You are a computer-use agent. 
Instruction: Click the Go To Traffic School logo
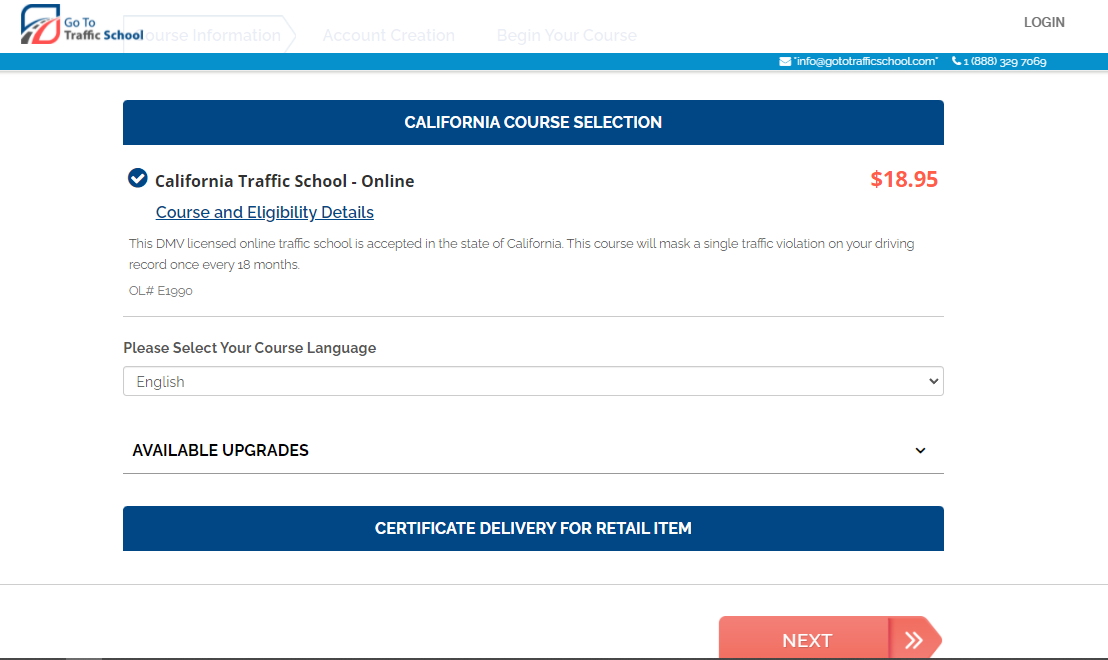pos(82,25)
